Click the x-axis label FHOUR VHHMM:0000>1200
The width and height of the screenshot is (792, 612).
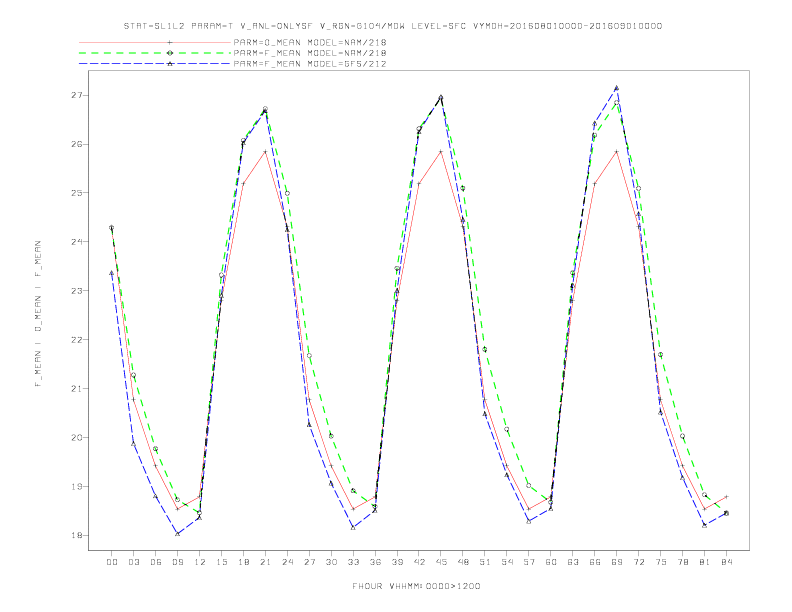tap(416, 586)
